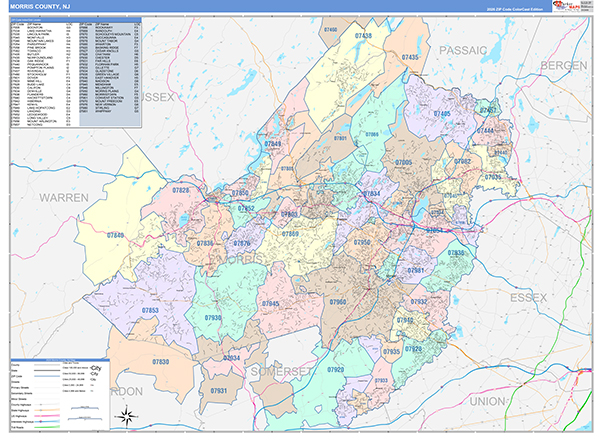Screen dimensions: 600x440
Task: Click ZIP code 07932 label
Action: [419, 301]
